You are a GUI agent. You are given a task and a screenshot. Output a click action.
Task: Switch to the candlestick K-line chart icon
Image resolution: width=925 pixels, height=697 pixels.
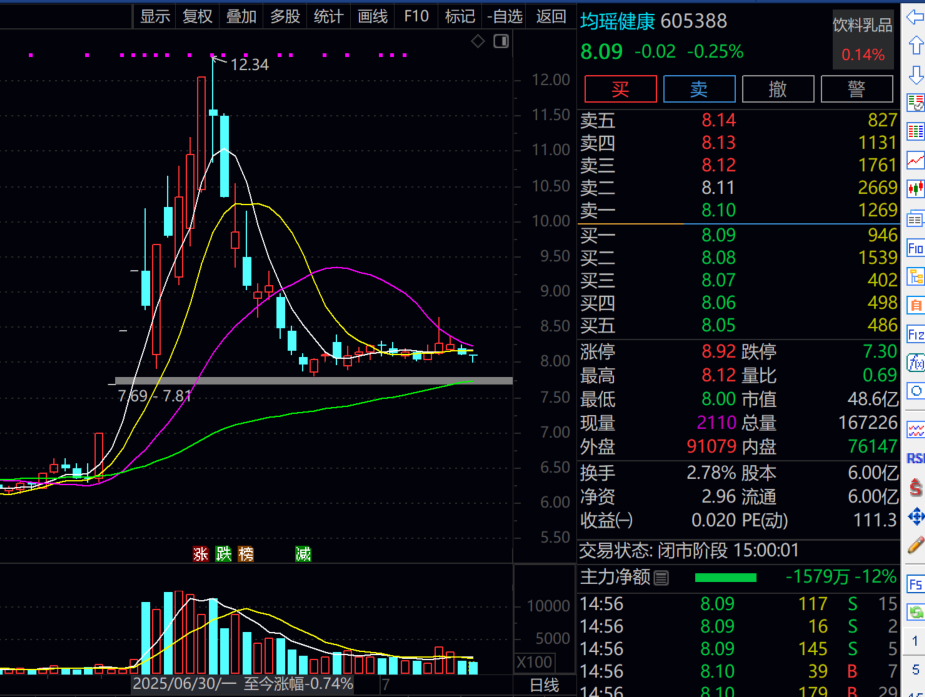(916, 189)
